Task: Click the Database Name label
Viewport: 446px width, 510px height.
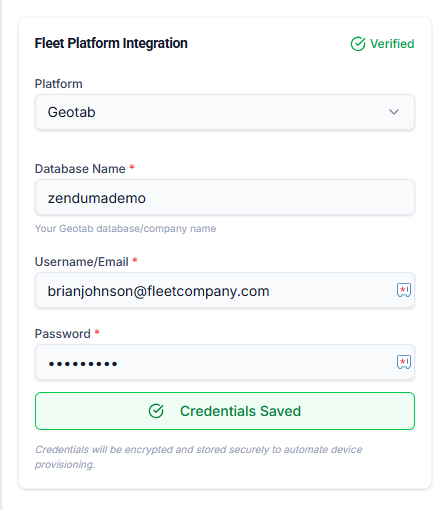Action: click(80, 169)
